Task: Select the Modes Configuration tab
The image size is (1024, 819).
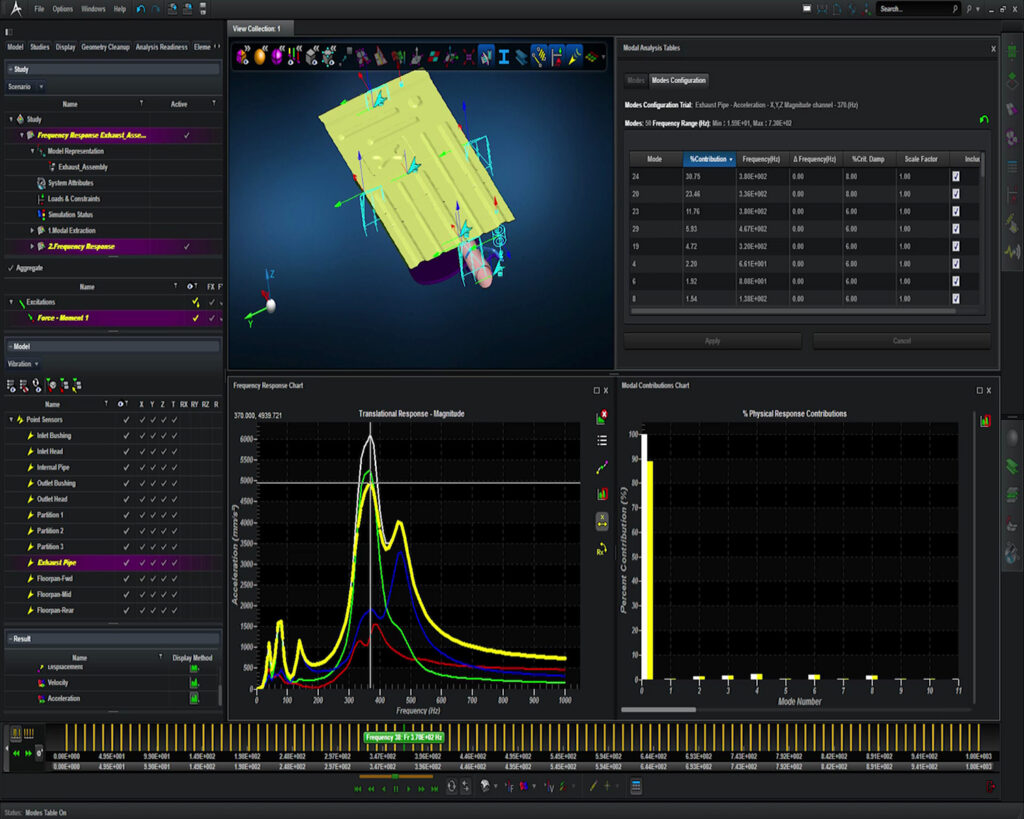Action: coord(679,80)
